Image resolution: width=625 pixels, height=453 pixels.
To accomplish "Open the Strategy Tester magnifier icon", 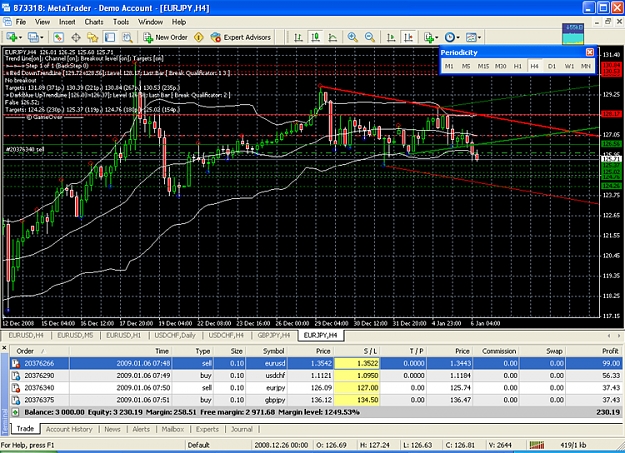I will click(x=127, y=37).
